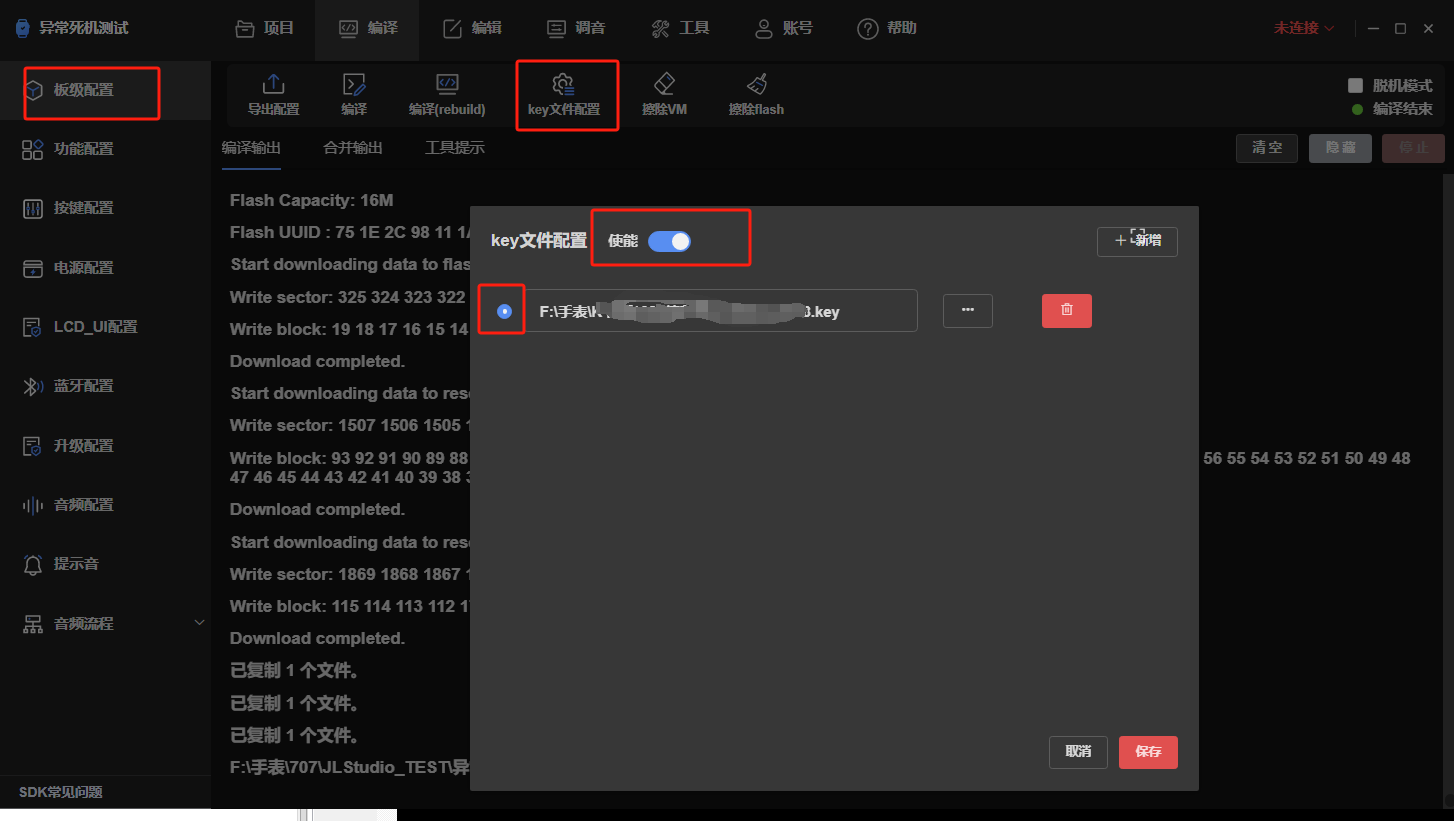Open 升级配置 in the sidebar
The width and height of the screenshot is (1454, 821).
(105, 446)
